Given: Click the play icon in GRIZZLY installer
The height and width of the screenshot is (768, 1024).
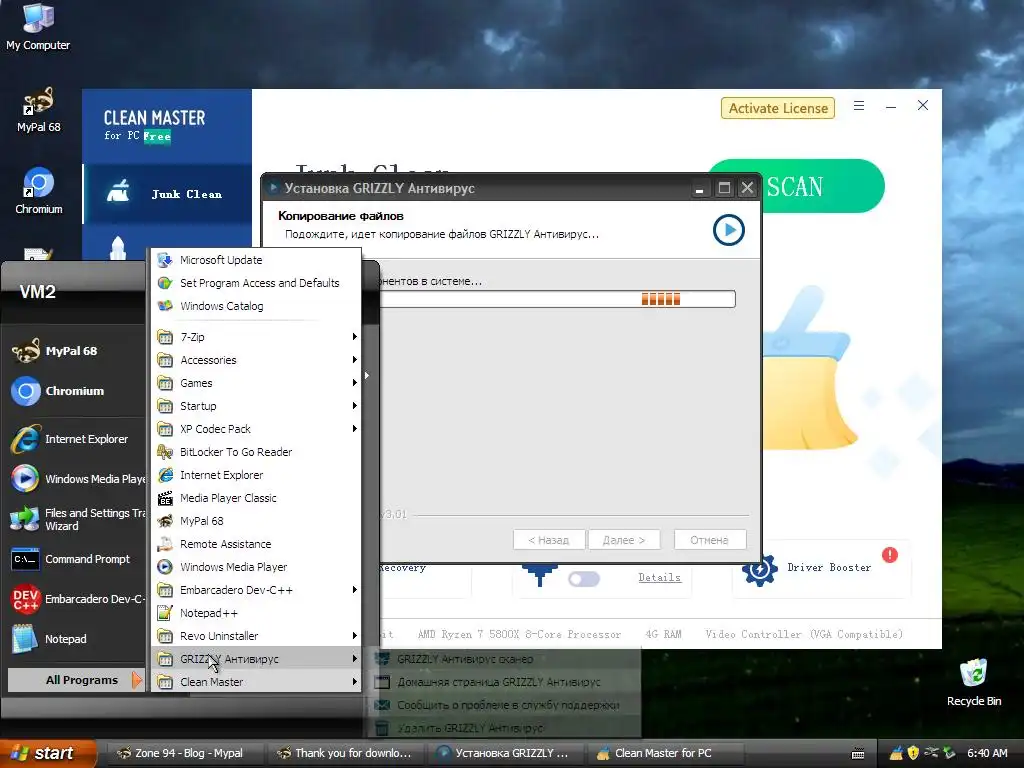Looking at the screenshot, I should (729, 230).
